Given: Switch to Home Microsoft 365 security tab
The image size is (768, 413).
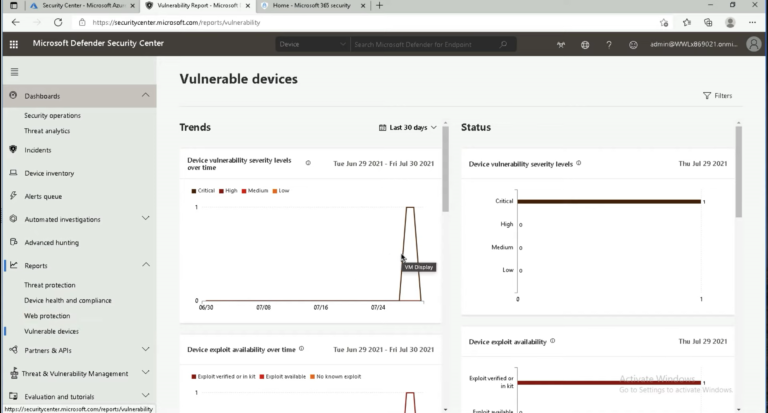Looking at the screenshot, I should 312,6.
